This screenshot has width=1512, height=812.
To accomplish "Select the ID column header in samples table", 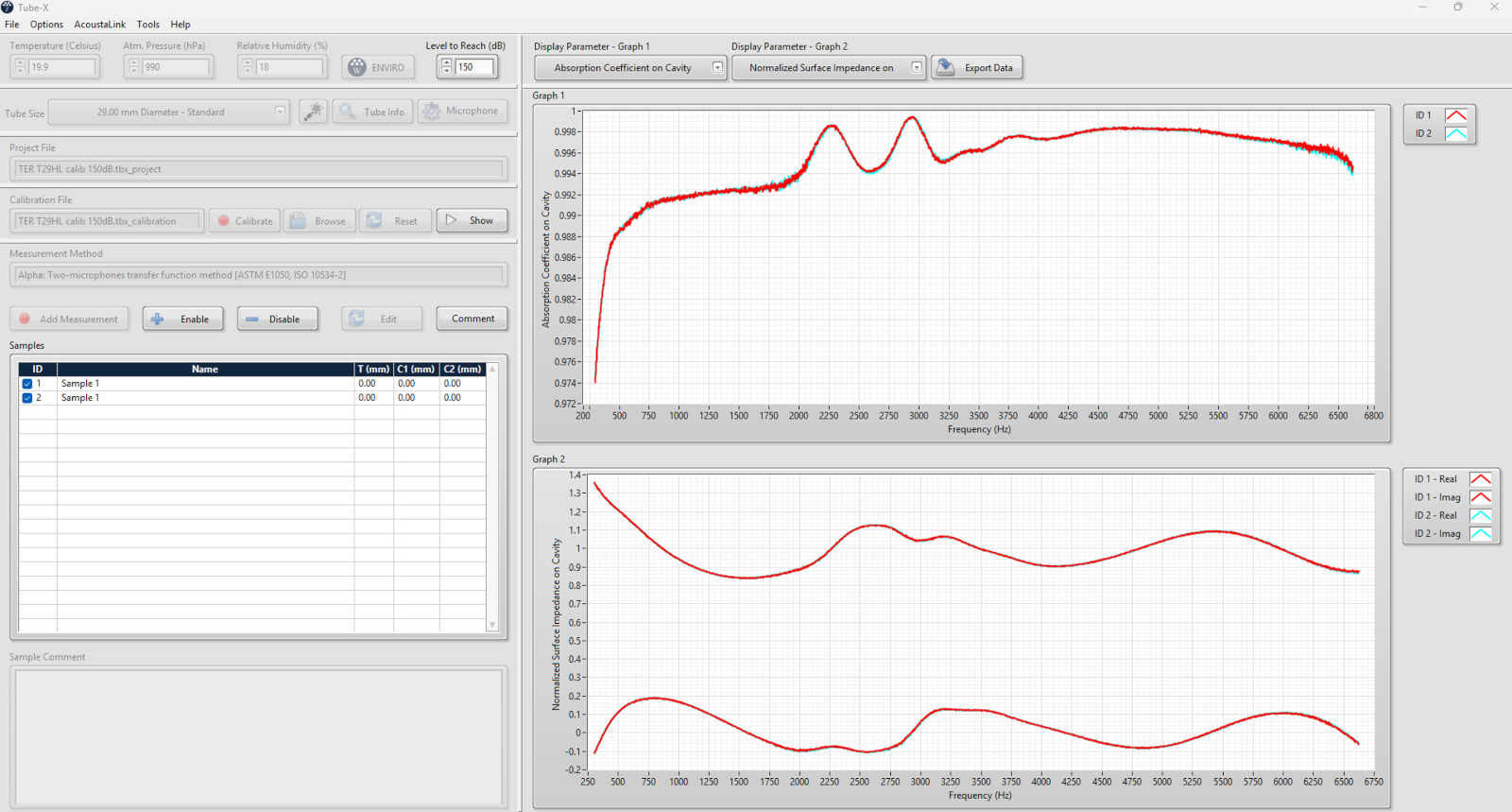I will pos(38,370).
